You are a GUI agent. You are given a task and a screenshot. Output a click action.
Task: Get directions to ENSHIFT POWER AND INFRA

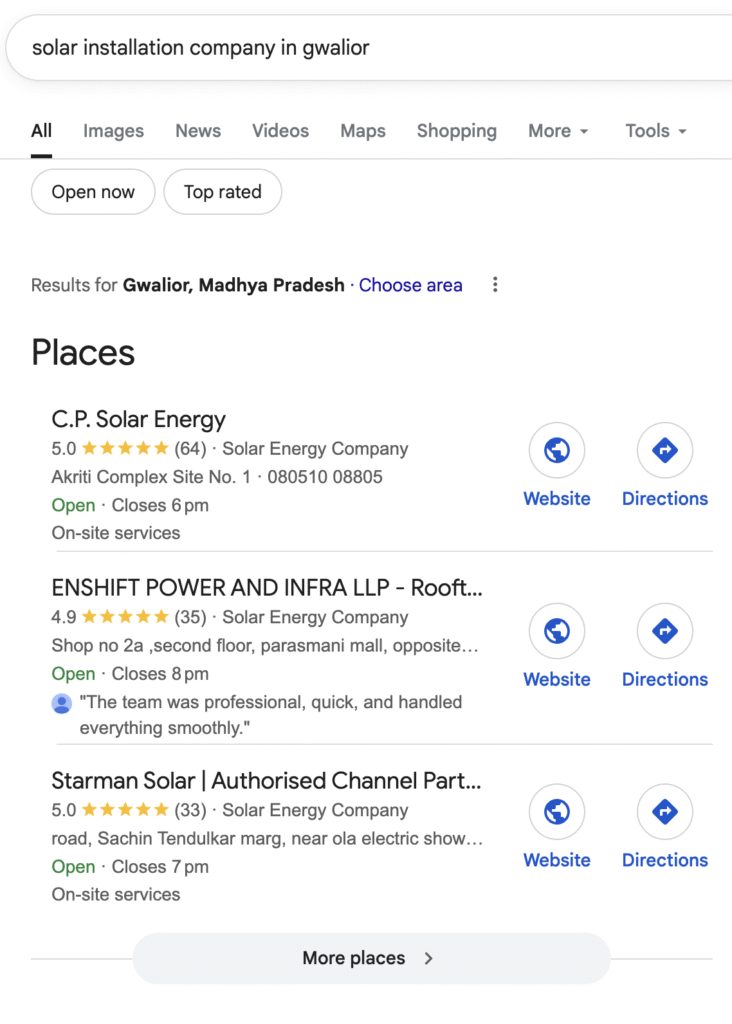coord(665,632)
